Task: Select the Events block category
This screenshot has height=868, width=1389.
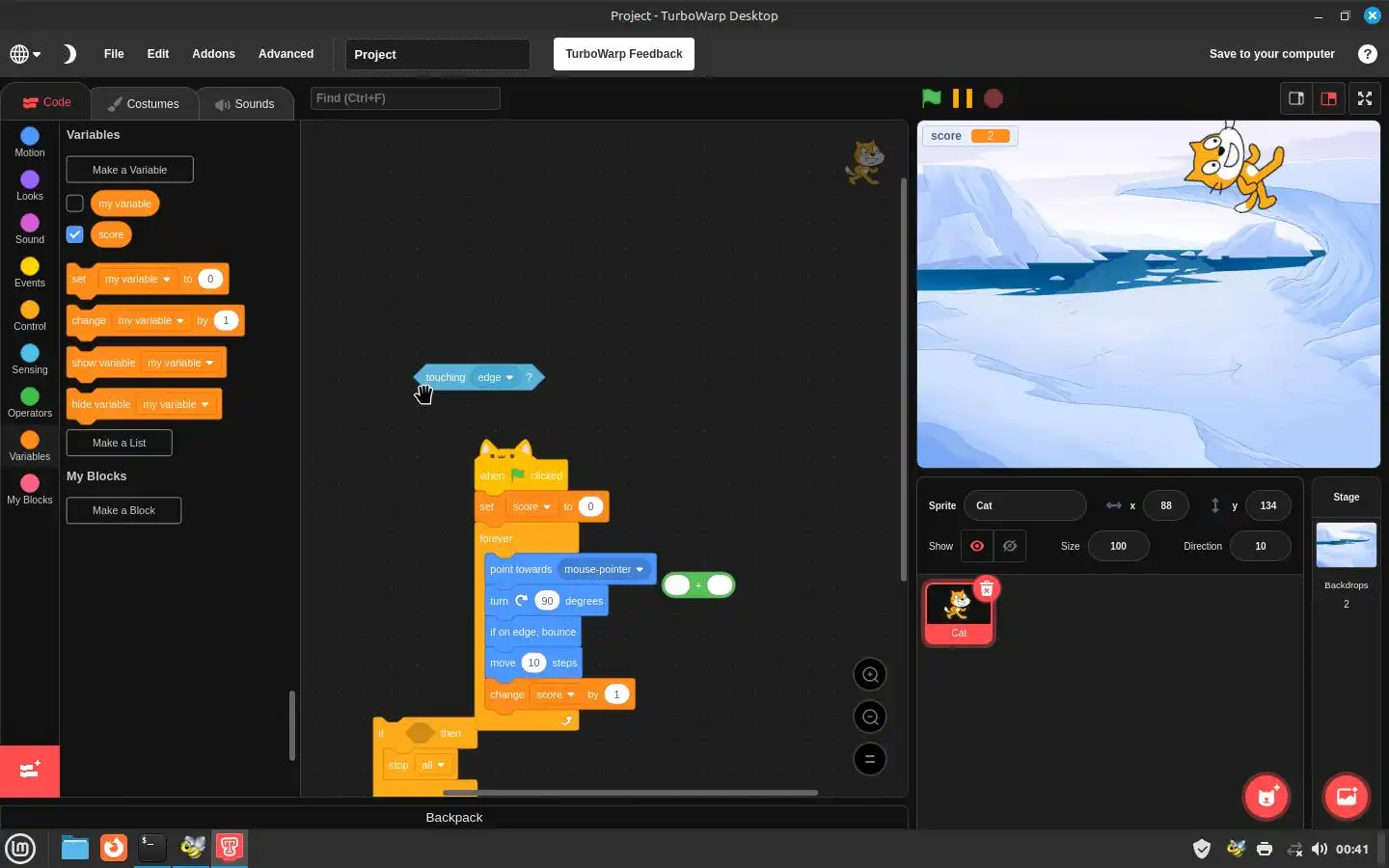Action: click(x=30, y=272)
